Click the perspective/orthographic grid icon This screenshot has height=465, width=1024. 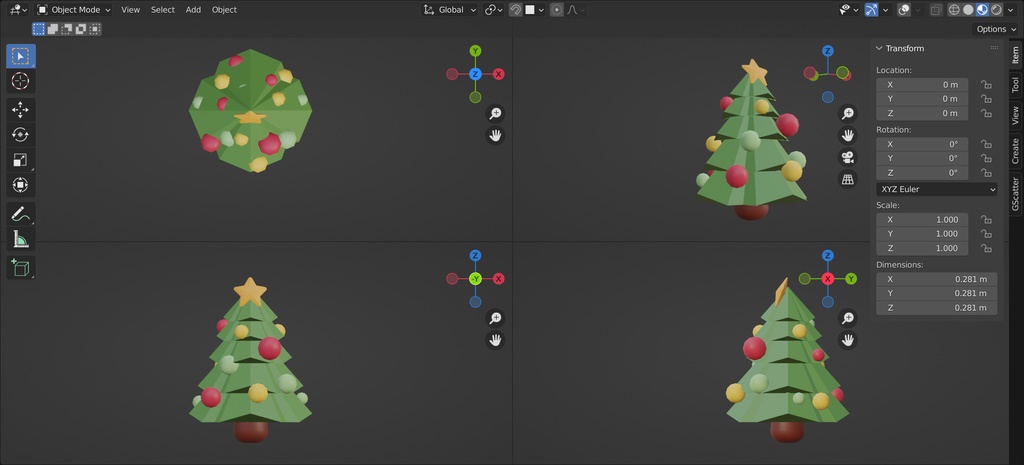[x=848, y=179]
